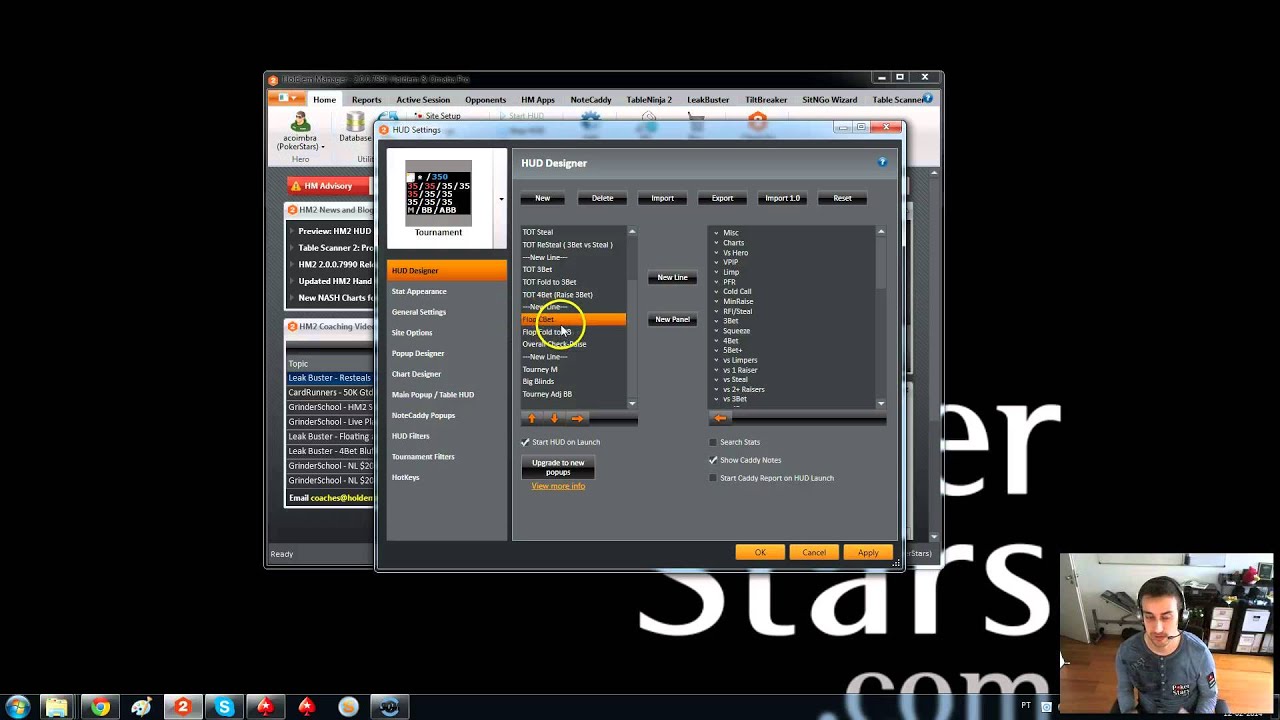Expand the Charts stat category

pos(716,243)
